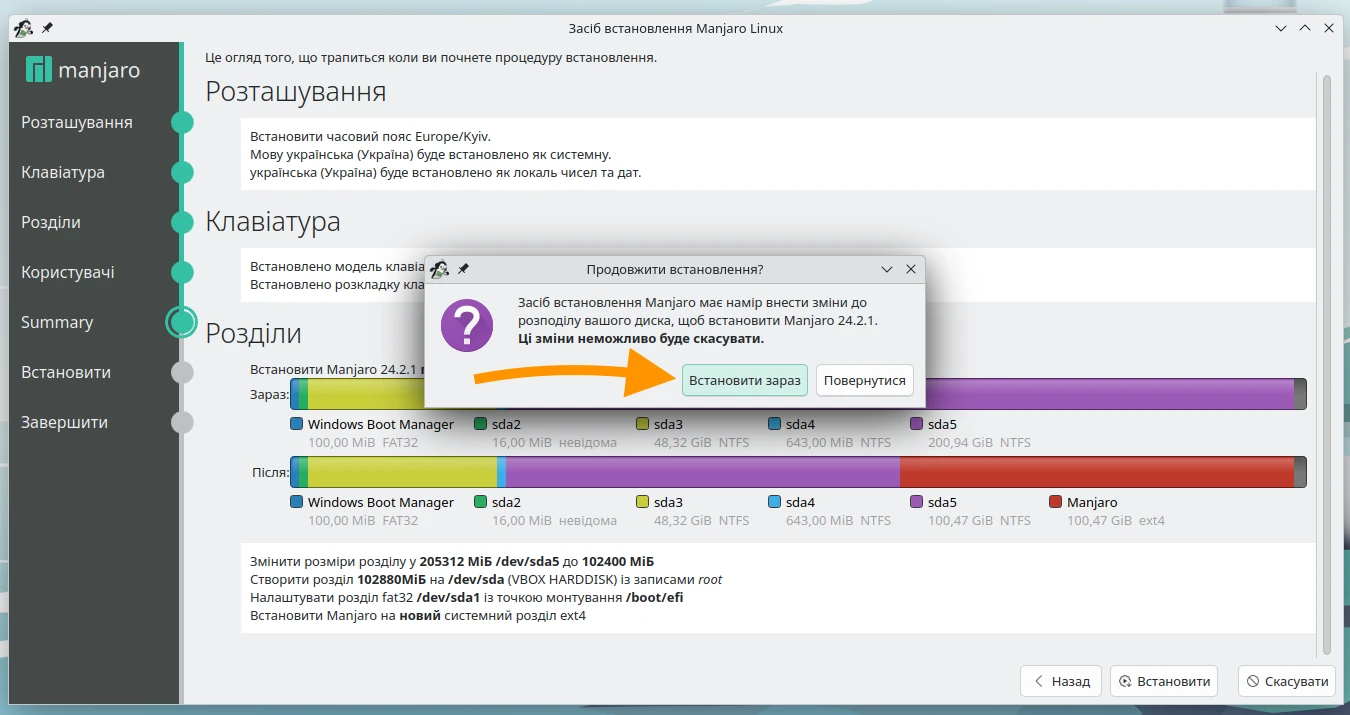The height and width of the screenshot is (715, 1350).
Task: Open the app icon menu in the confirmation dialog title bar
Action: [439, 269]
